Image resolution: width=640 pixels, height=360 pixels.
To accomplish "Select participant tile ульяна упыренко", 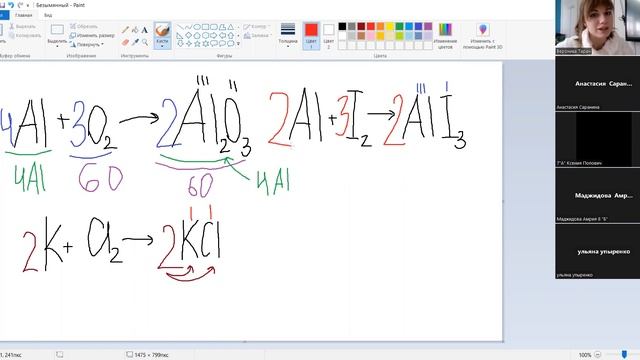I will [x=598, y=251].
